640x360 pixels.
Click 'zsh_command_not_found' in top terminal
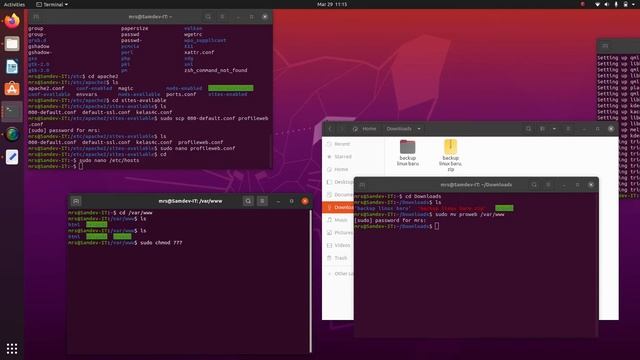coord(216,70)
